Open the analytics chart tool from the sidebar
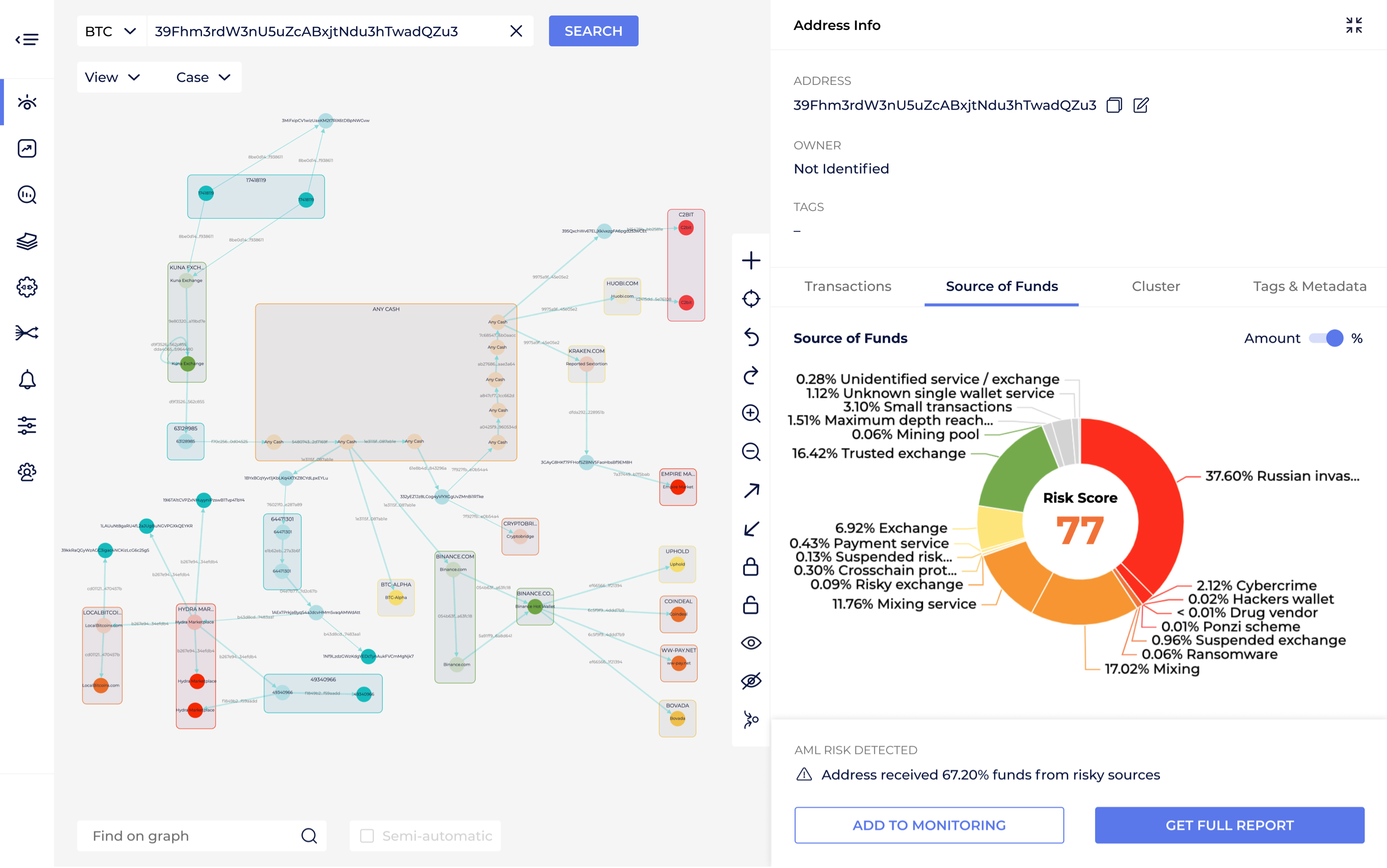This screenshot has height=868, width=1387. click(27, 148)
